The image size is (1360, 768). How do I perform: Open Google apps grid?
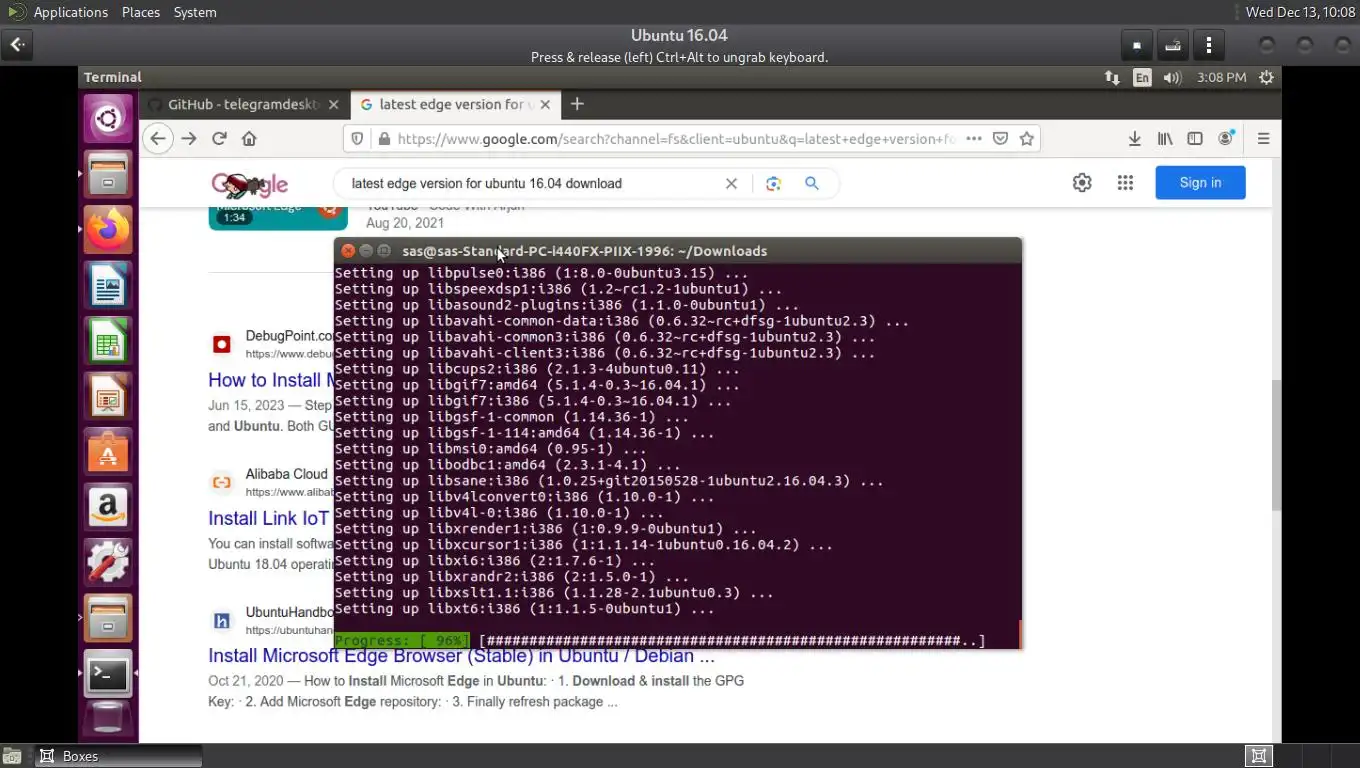pyautogui.click(x=1125, y=183)
